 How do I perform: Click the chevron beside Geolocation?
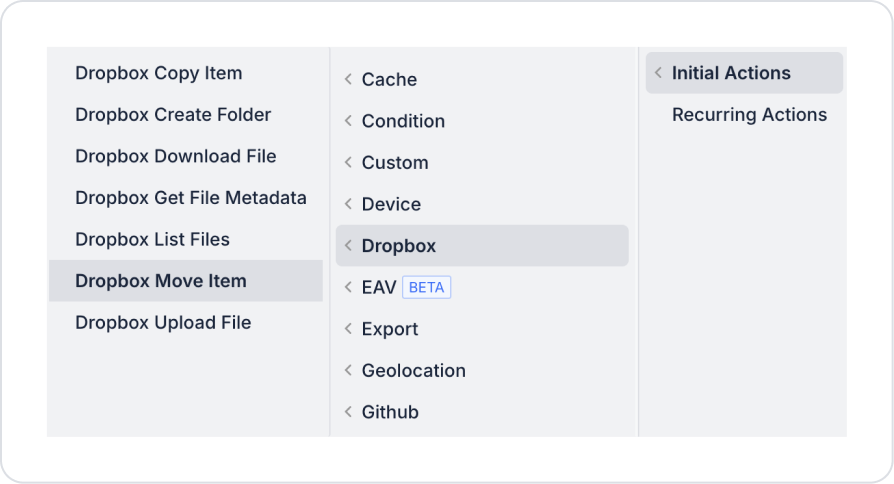pos(348,371)
